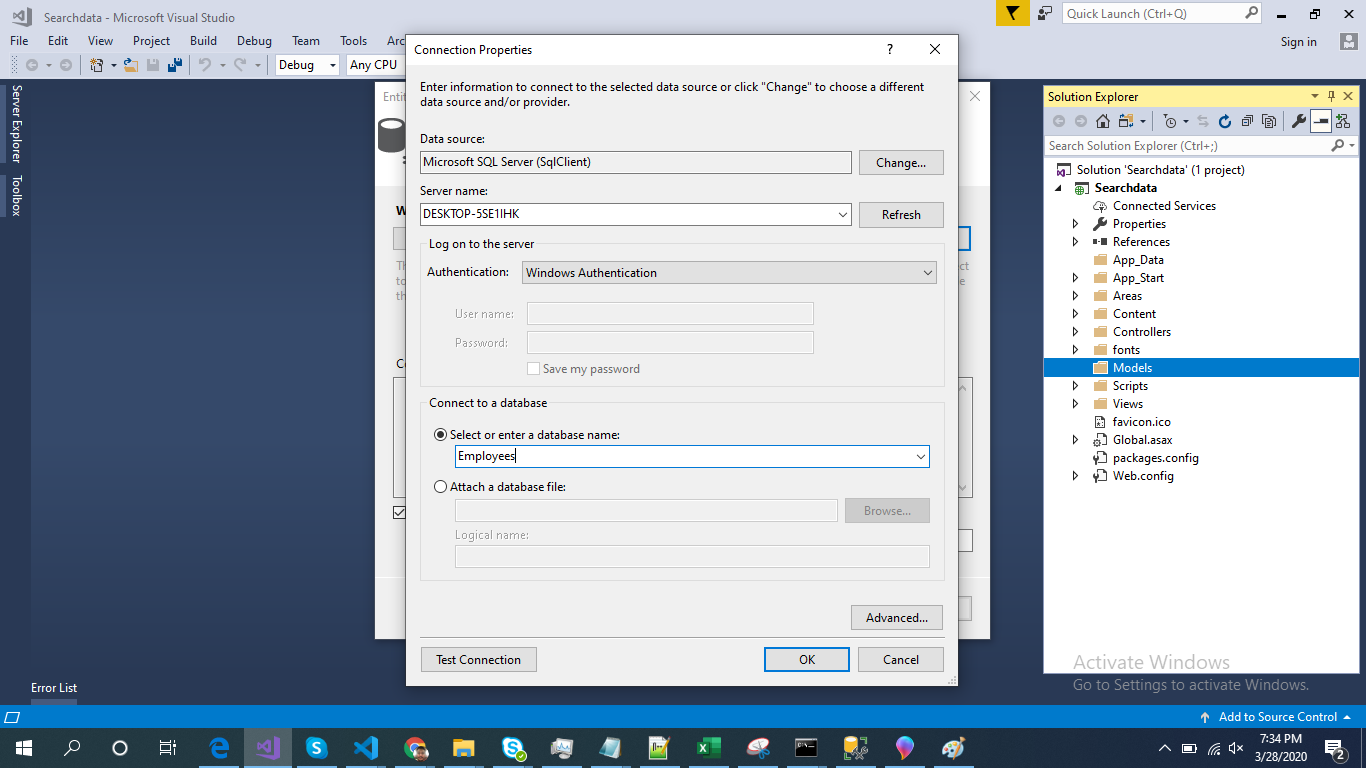Click the Open File folder toolbar icon
1366x768 pixels.
tap(130, 65)
